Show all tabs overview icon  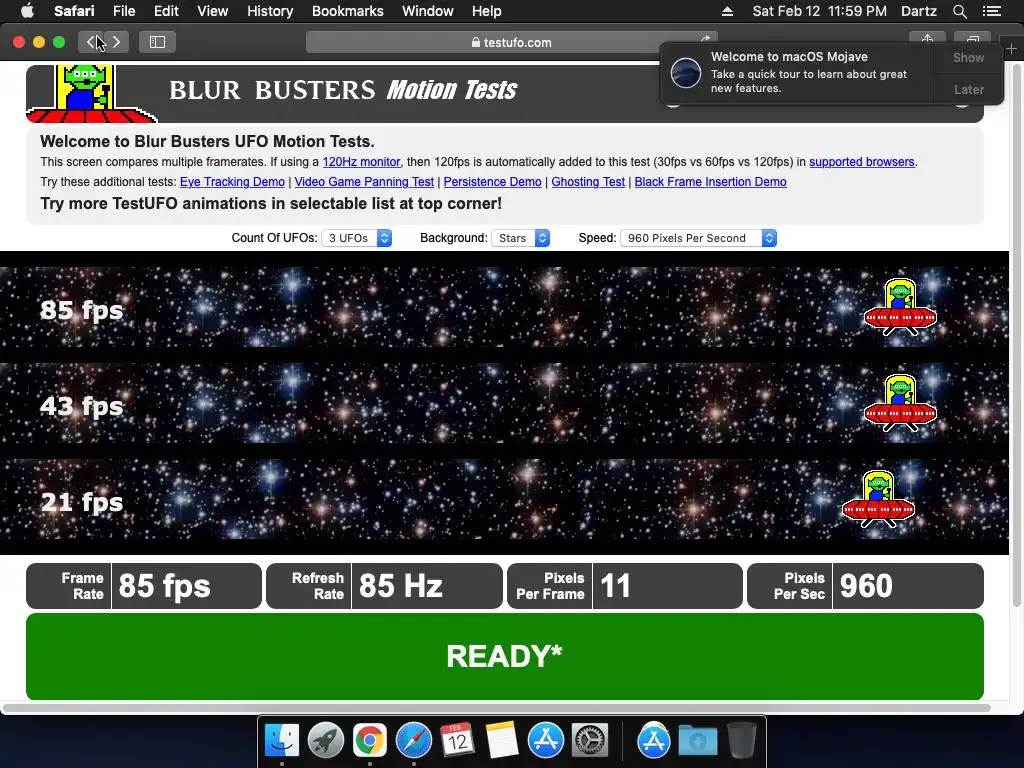pyautogui.click(x=972, y=39)
